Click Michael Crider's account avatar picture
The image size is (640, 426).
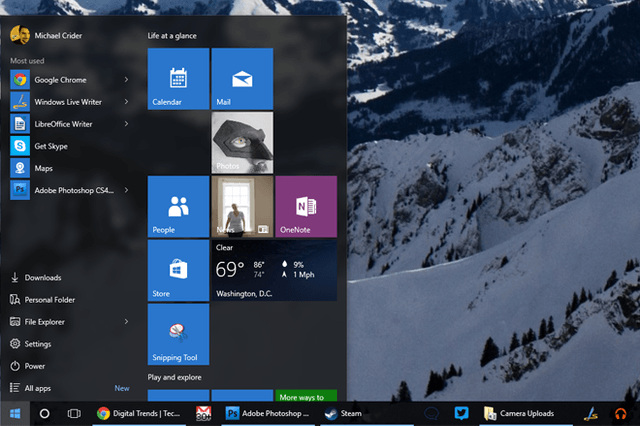tap(20, 35)
